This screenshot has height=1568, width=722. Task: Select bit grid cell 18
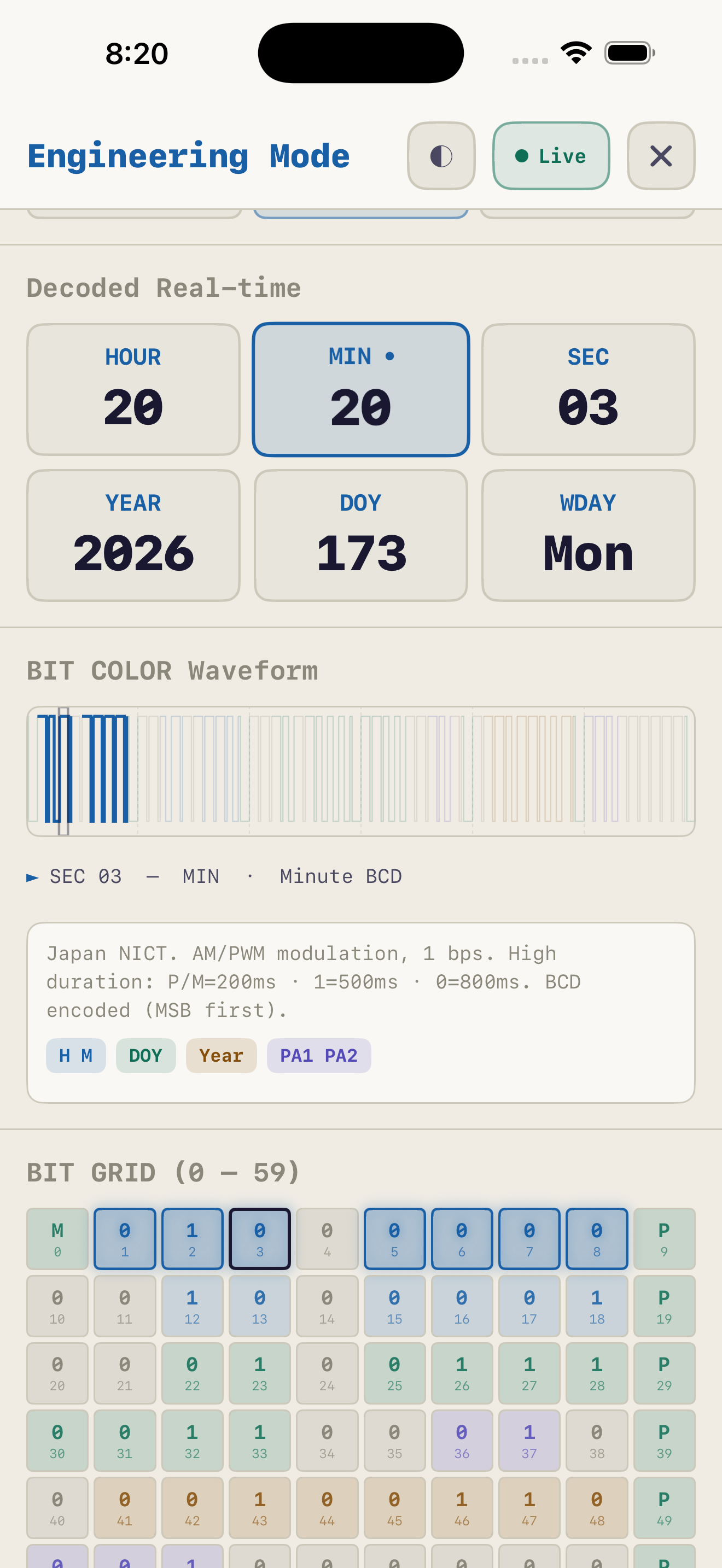pos(597,1306)
